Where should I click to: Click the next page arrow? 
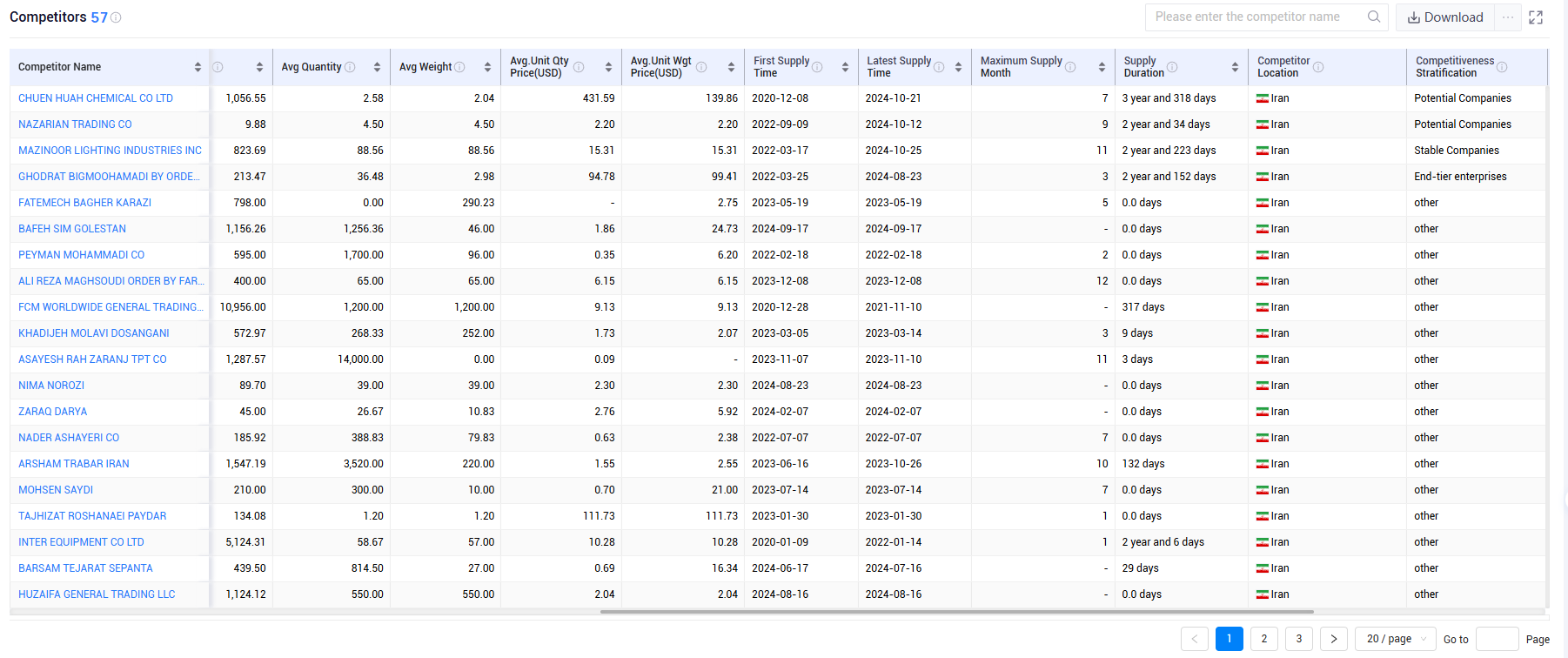1334,639
